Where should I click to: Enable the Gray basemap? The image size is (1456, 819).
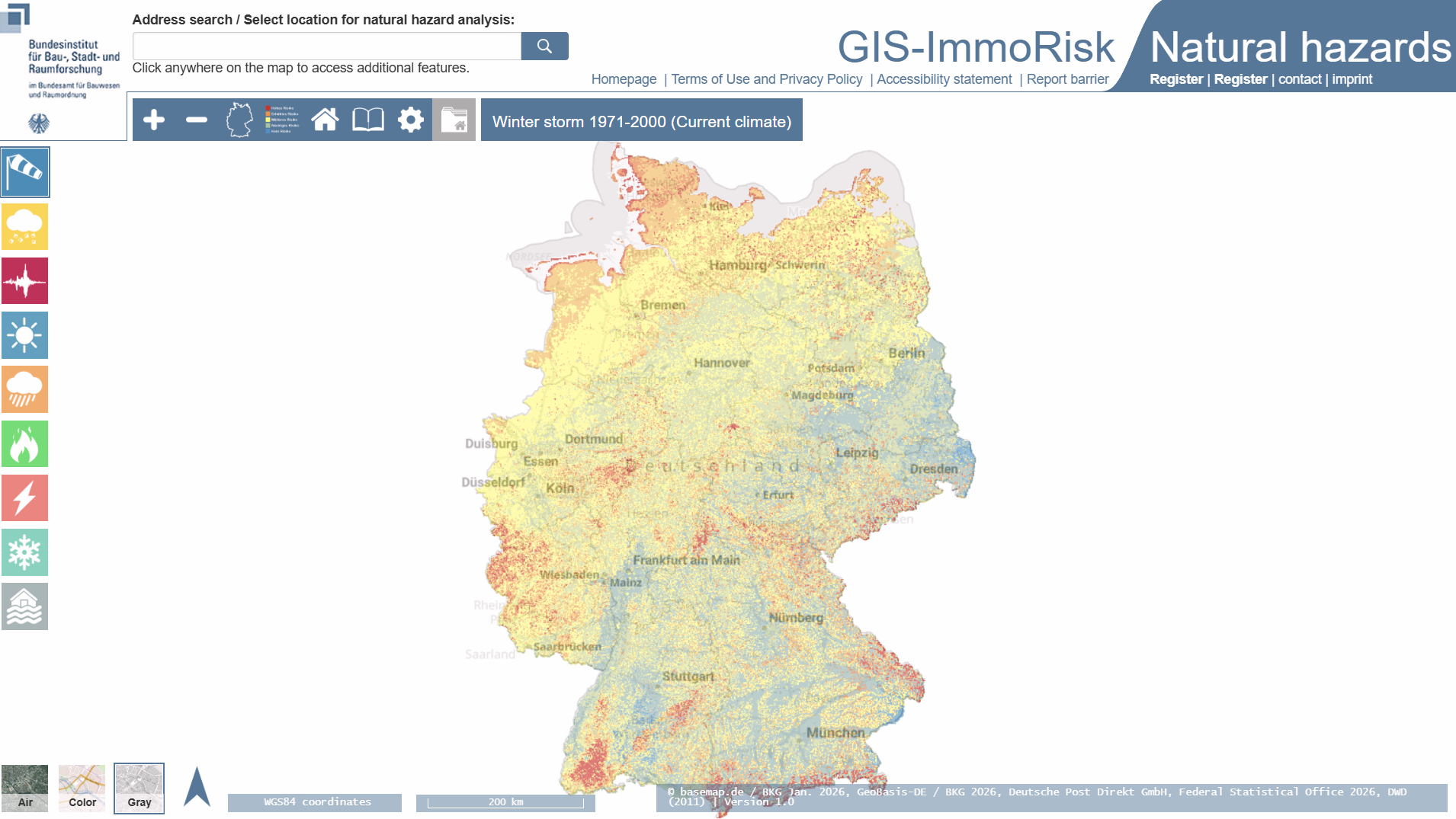click(x=139, y=789)
